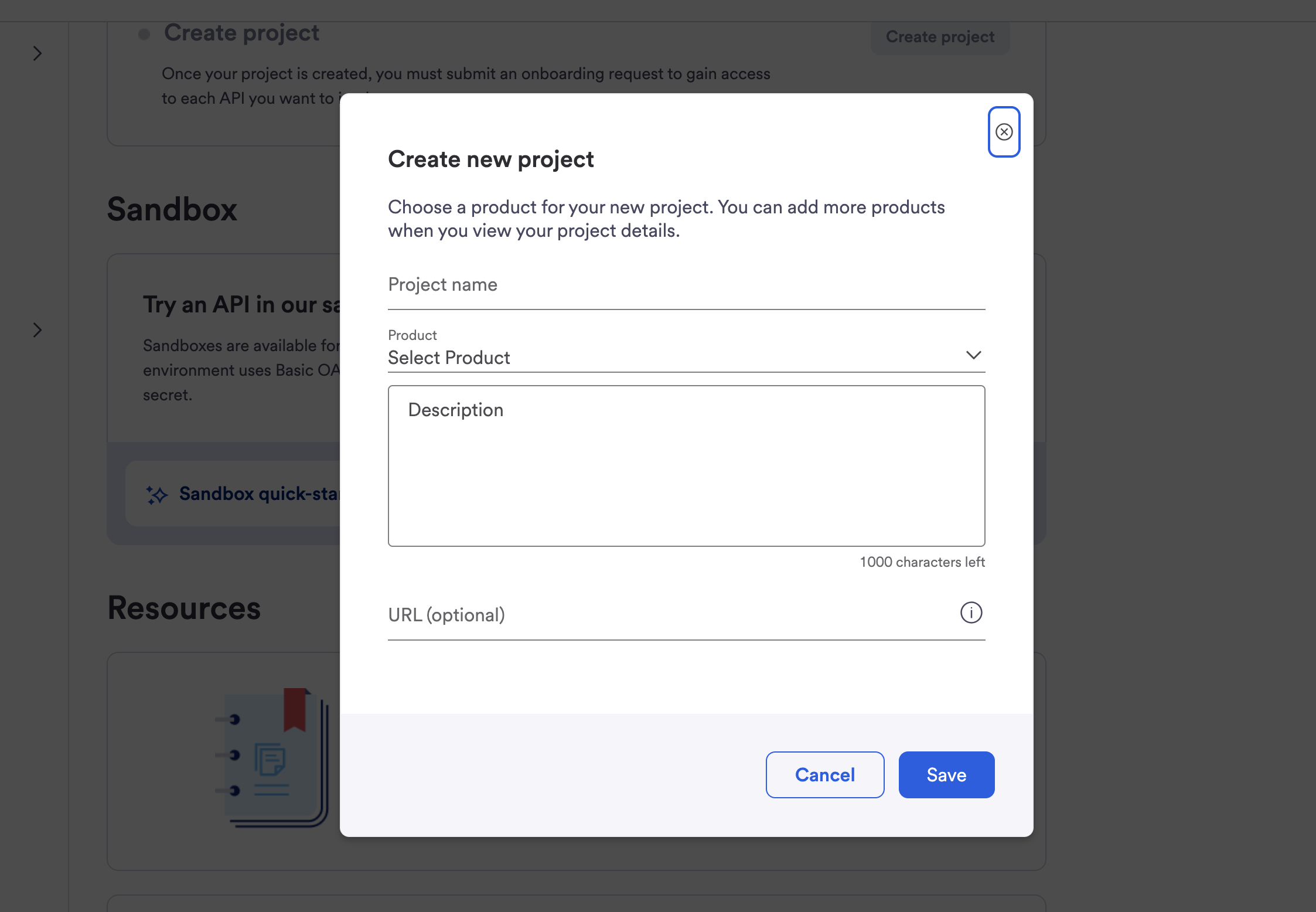Click the Resources heading
The width and height of the screenshot is (1316, 912).
[x=184, y=608]
